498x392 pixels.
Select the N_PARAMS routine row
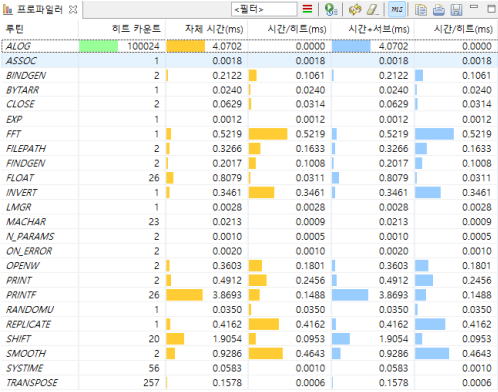(x=249, y=236)
